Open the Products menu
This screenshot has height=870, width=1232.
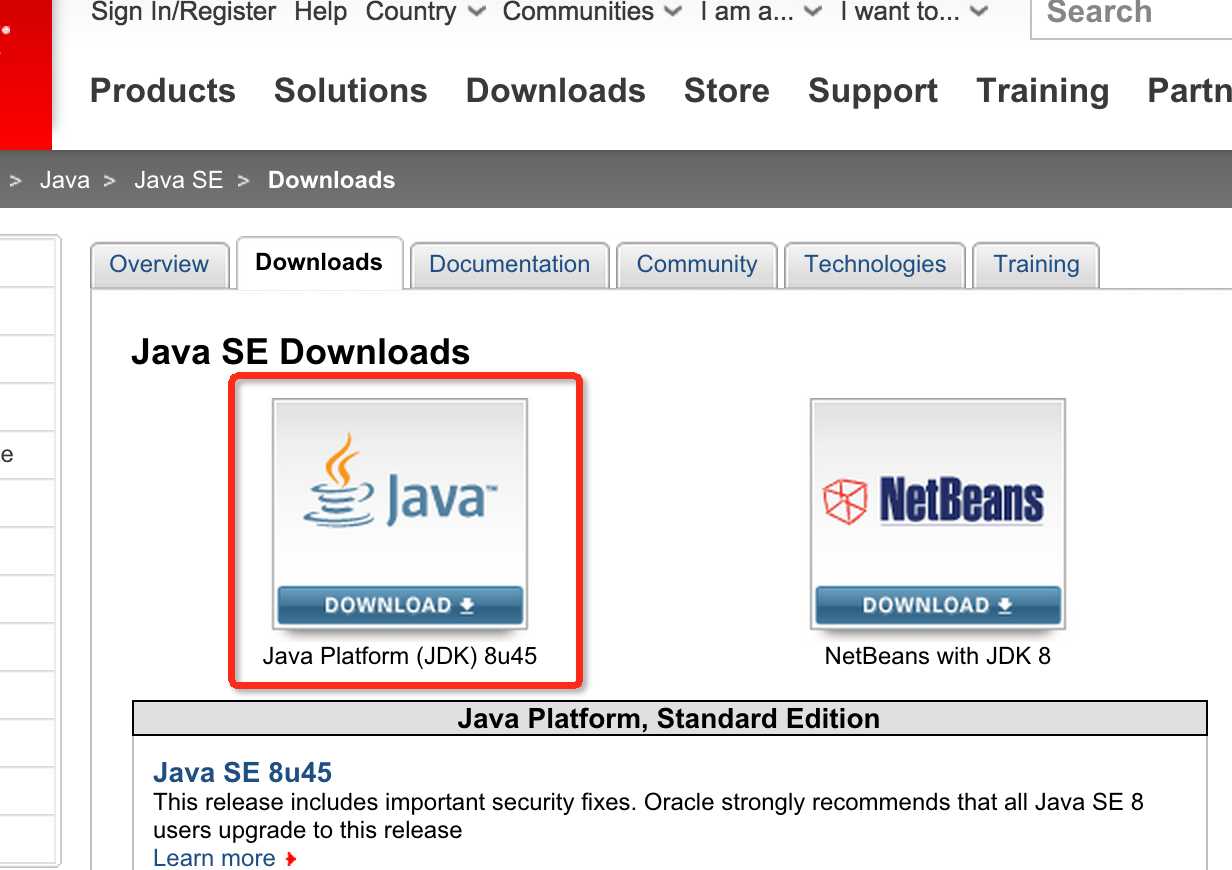pos(163,91)
